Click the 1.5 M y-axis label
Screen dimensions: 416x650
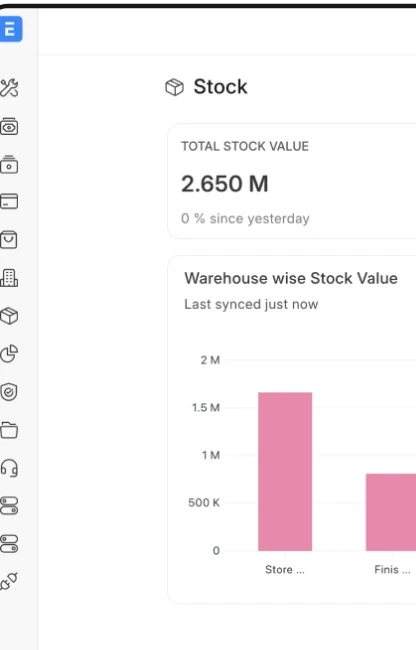[206, 407]
